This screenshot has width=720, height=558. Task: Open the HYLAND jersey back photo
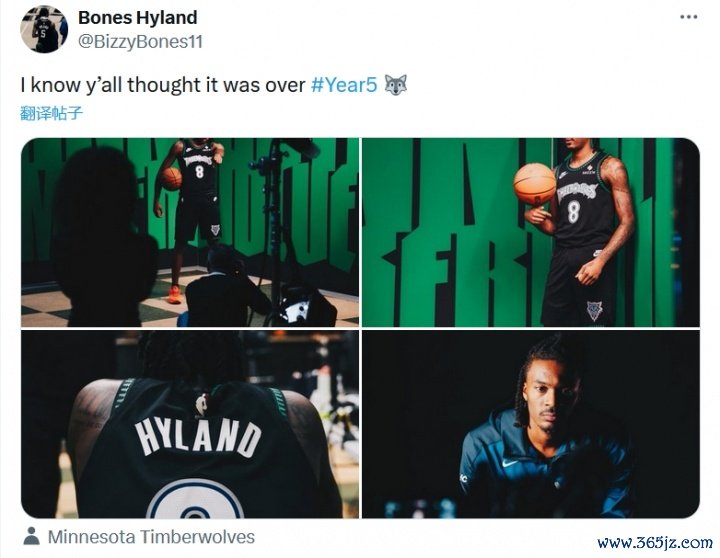[190, 424]
